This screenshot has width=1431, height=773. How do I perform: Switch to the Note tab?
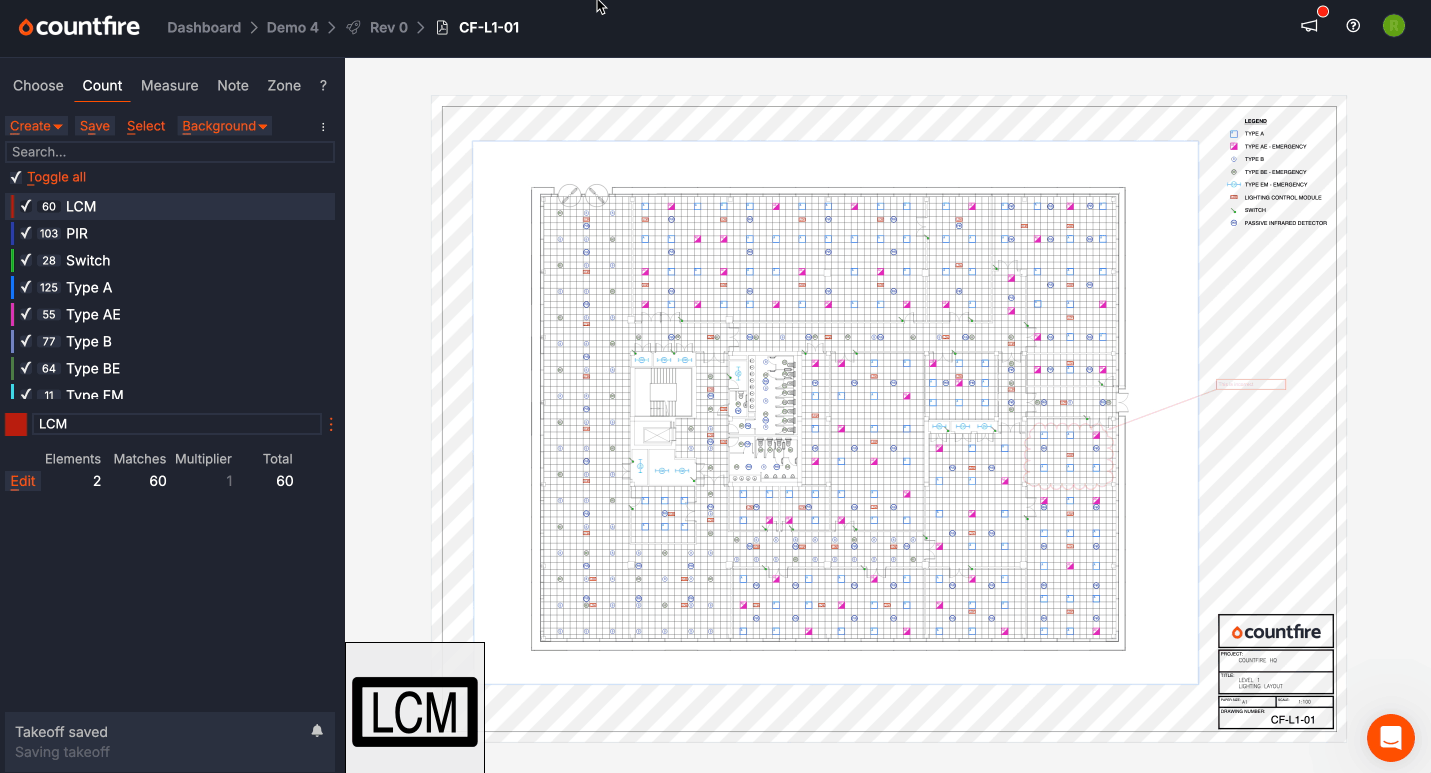pos(233,86)
